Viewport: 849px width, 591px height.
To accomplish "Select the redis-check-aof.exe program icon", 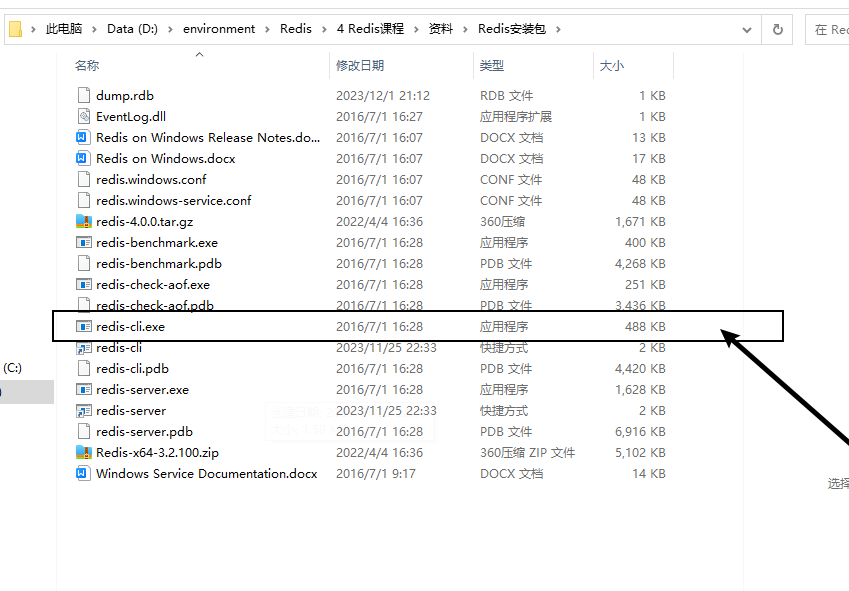I will [84, 285].
